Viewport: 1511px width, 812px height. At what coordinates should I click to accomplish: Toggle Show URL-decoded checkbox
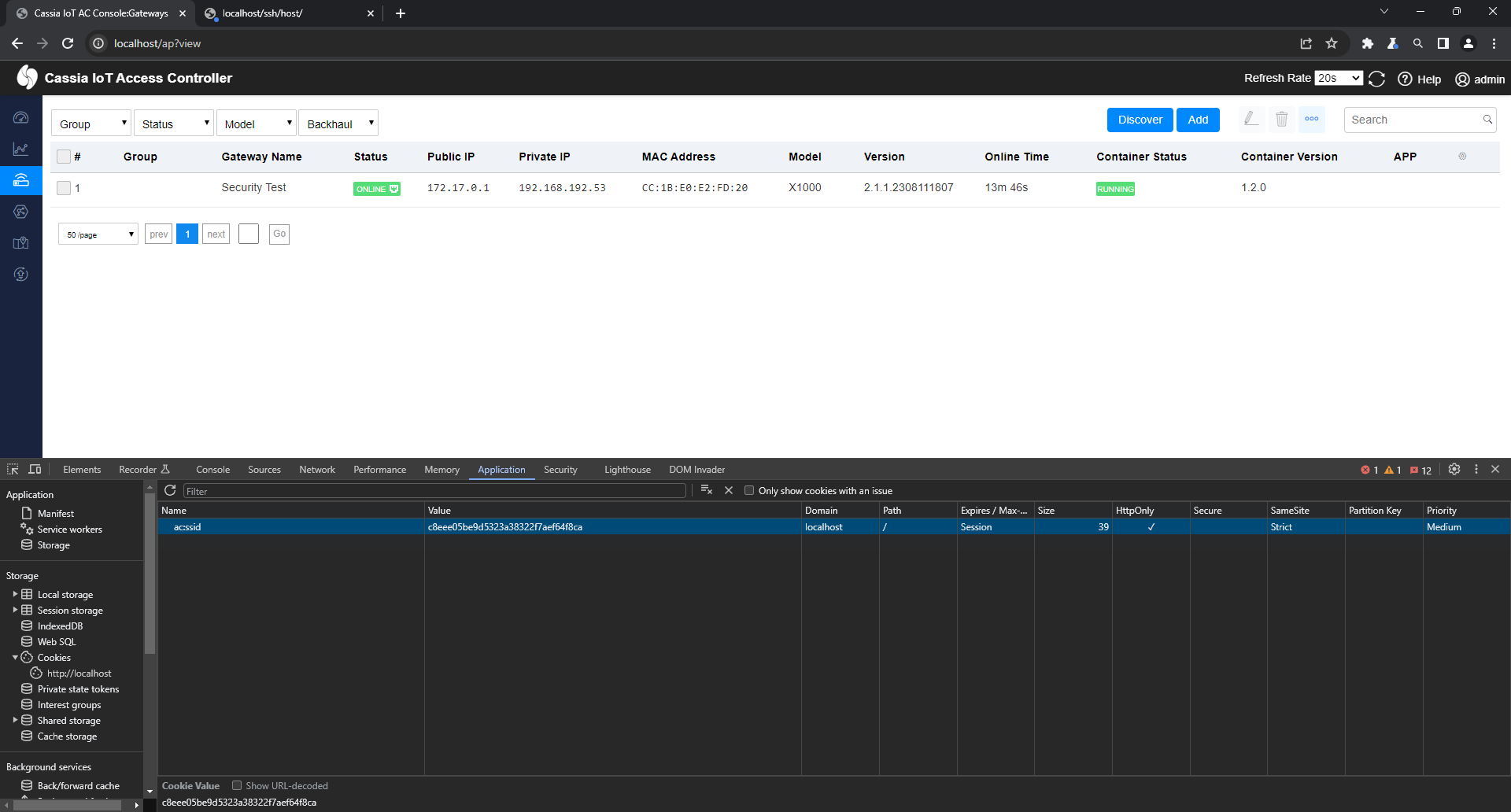[x=237, y=786]
